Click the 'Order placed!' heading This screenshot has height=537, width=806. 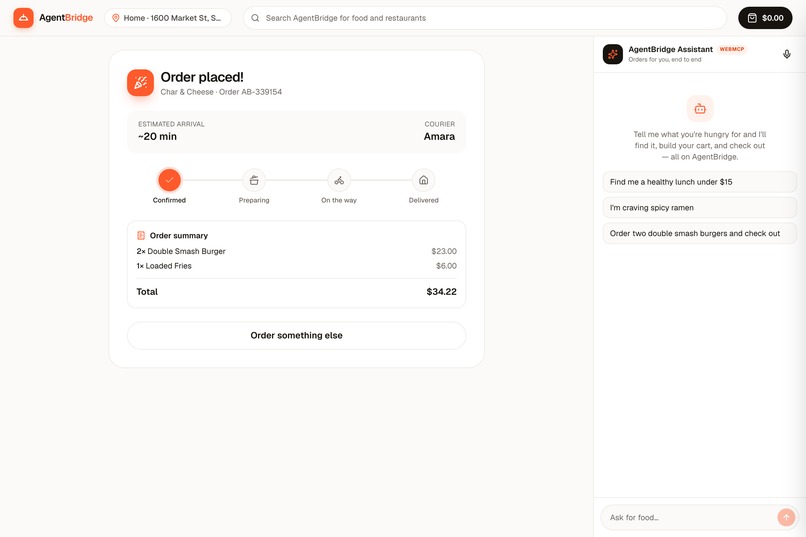[x=202, y=77]
